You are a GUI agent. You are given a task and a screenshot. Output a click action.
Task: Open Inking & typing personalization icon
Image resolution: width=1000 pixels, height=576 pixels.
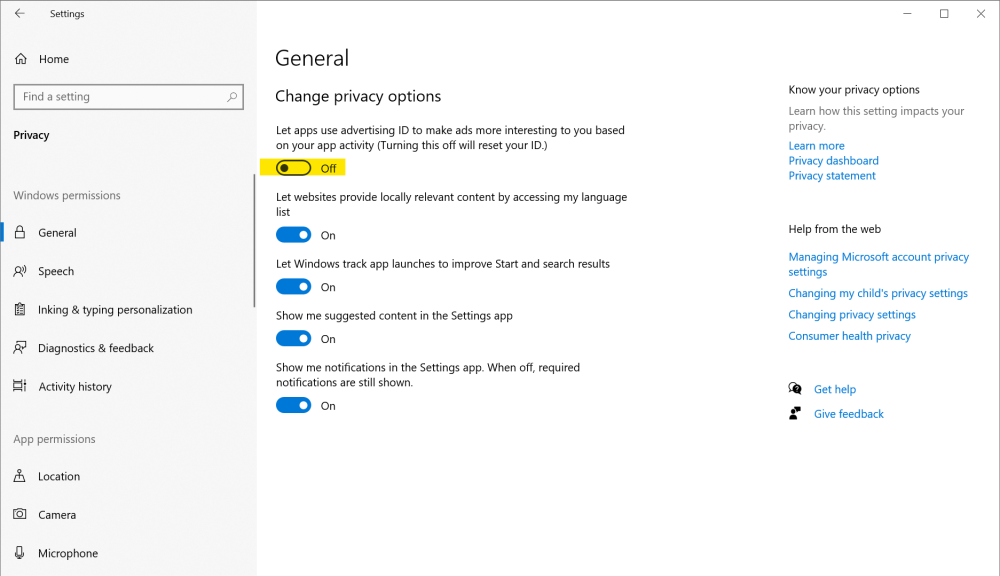20,310
